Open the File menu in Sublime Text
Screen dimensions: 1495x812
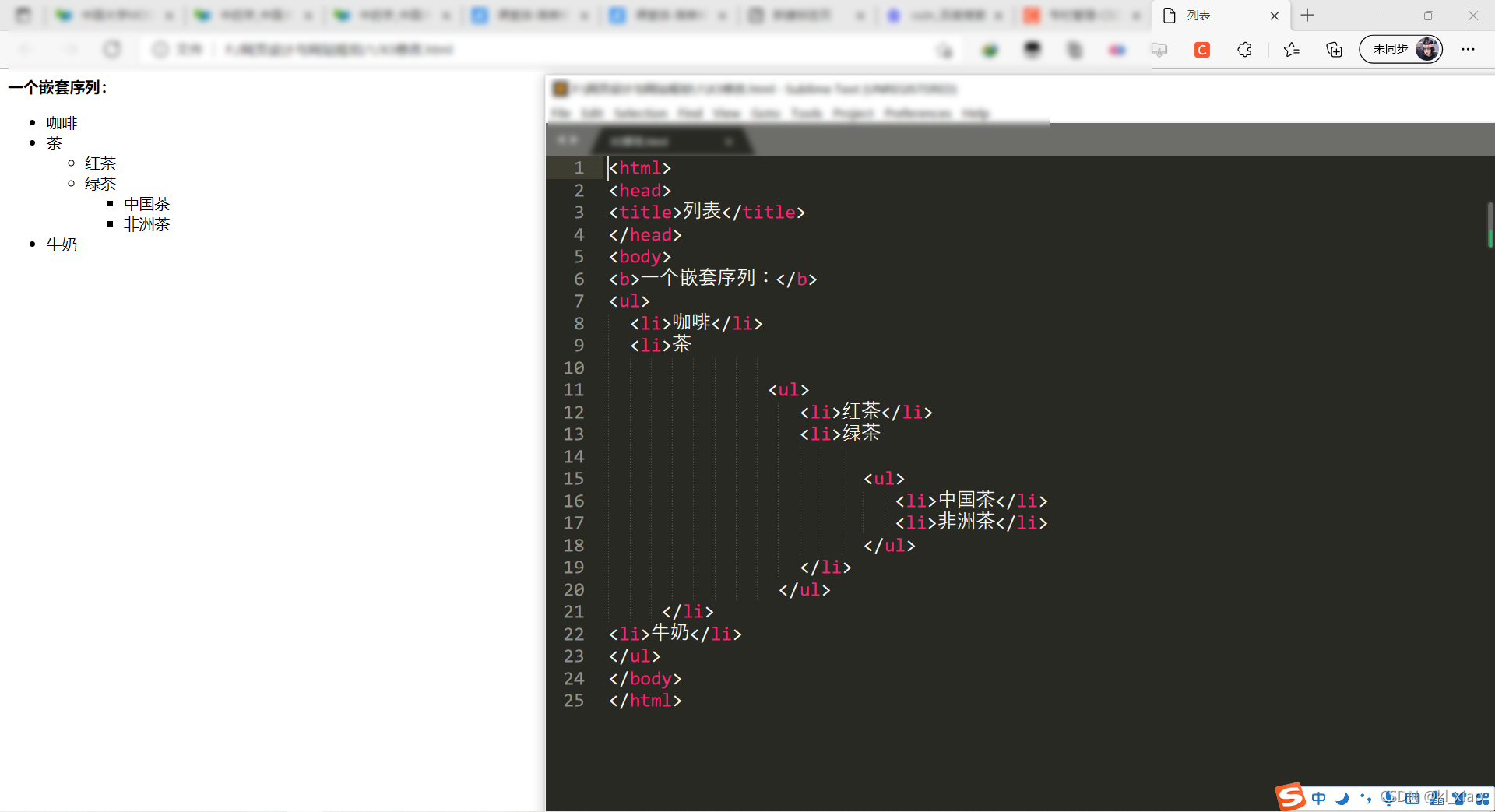561,114
